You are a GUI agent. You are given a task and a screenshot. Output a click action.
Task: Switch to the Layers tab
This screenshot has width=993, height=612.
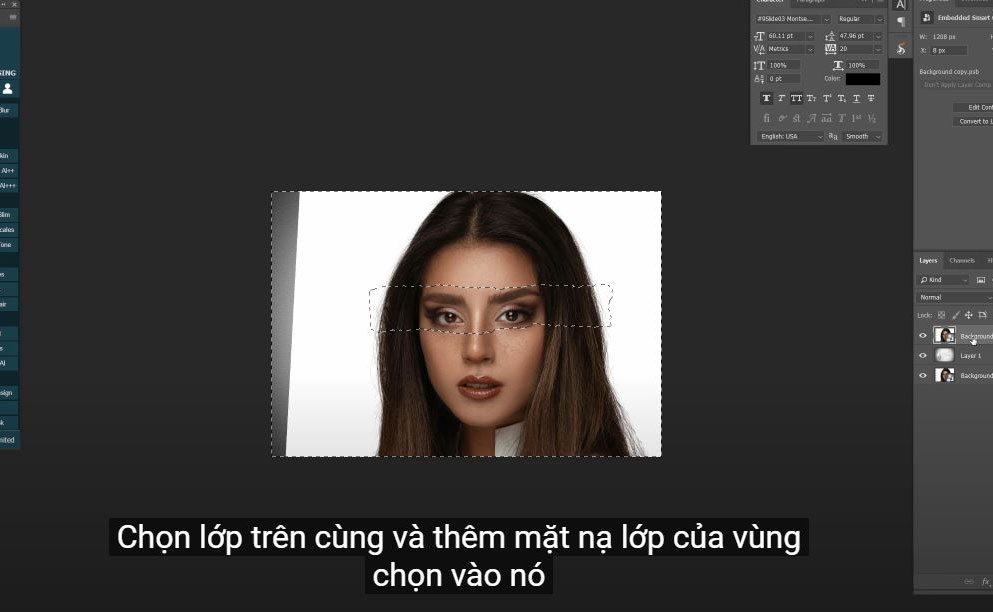click(x=928, y=260)
